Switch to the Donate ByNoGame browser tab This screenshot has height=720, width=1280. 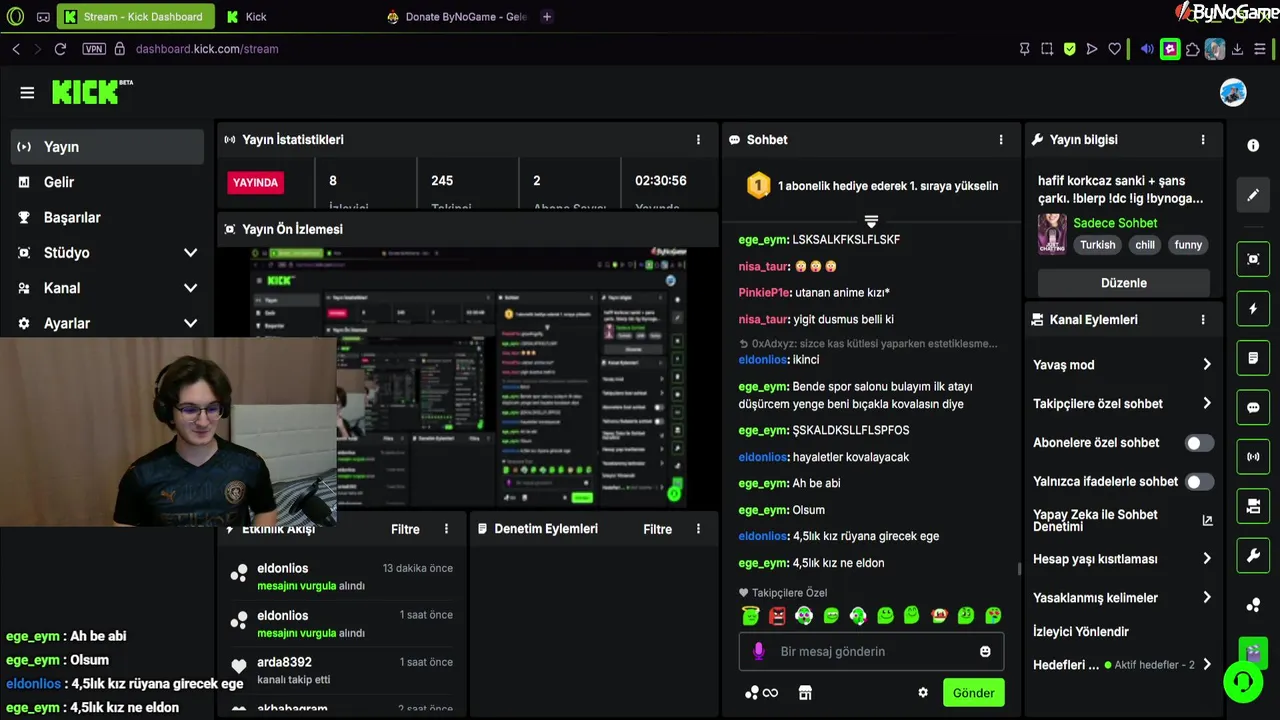(457, 17)
